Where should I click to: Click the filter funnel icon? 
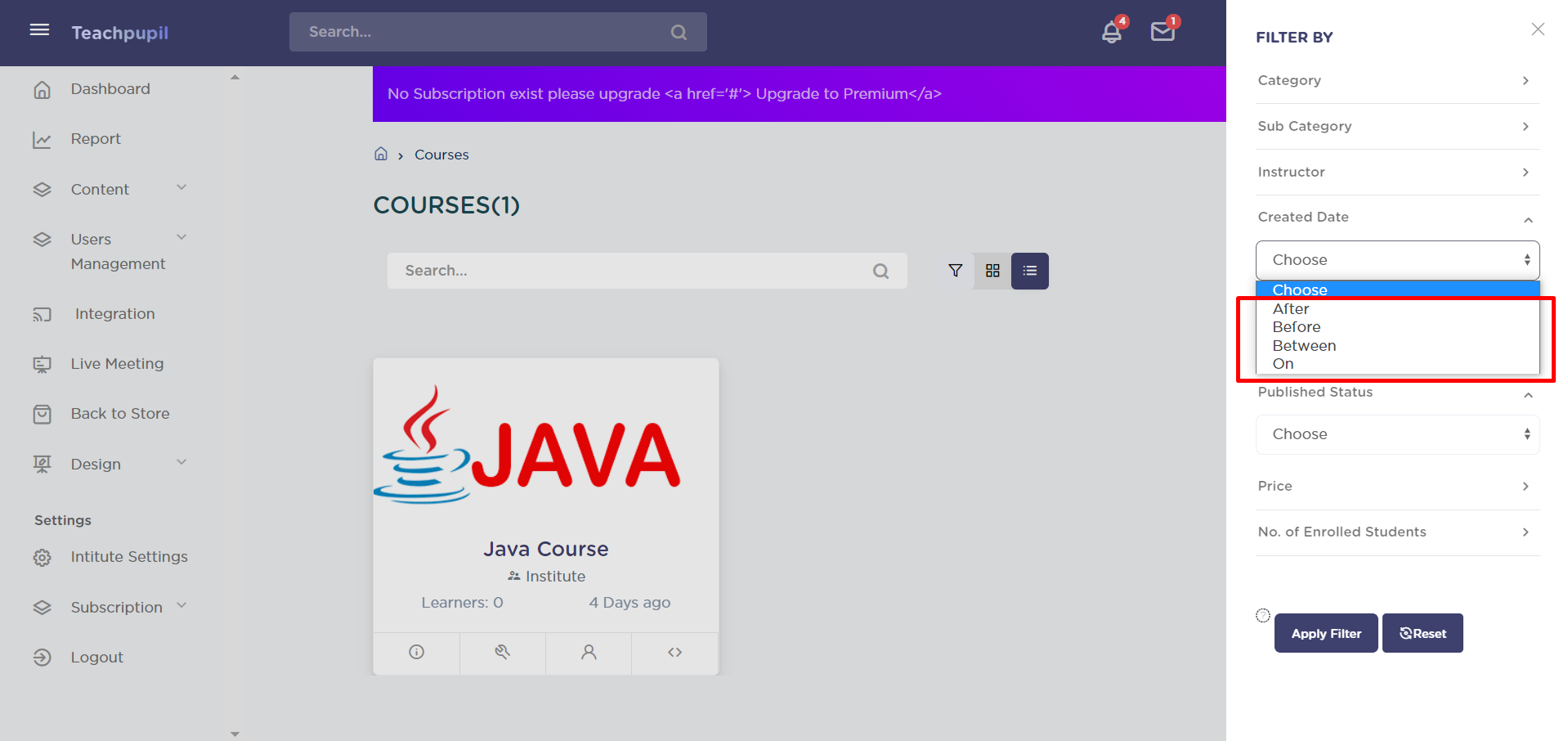tap(955, 271)
